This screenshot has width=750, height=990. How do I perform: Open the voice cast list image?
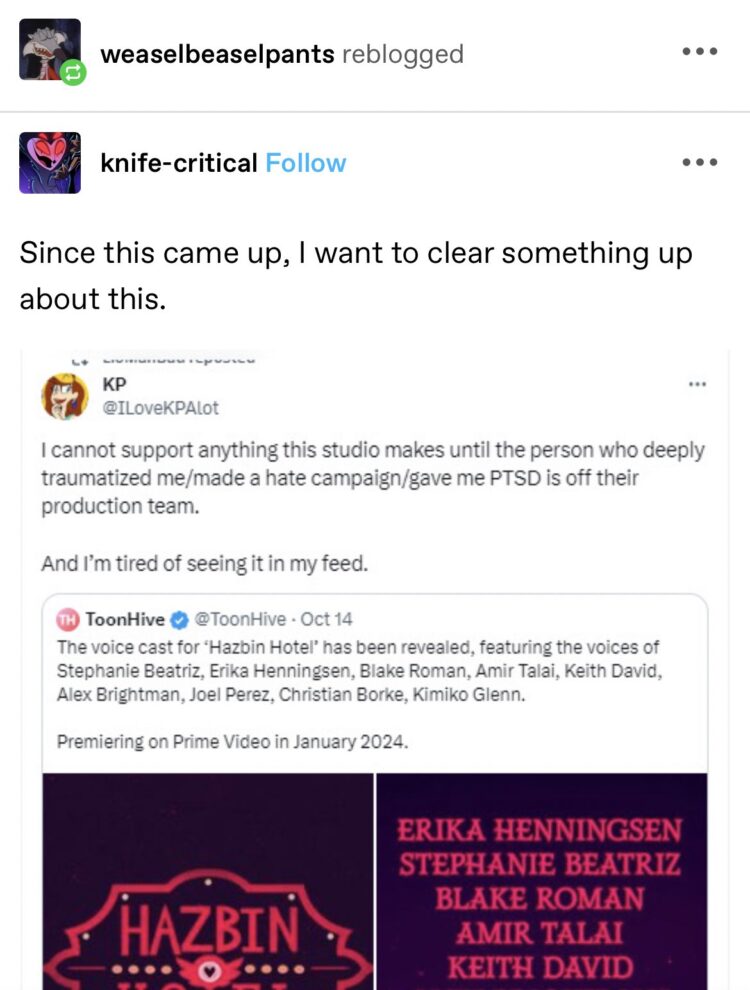(541, 880)
